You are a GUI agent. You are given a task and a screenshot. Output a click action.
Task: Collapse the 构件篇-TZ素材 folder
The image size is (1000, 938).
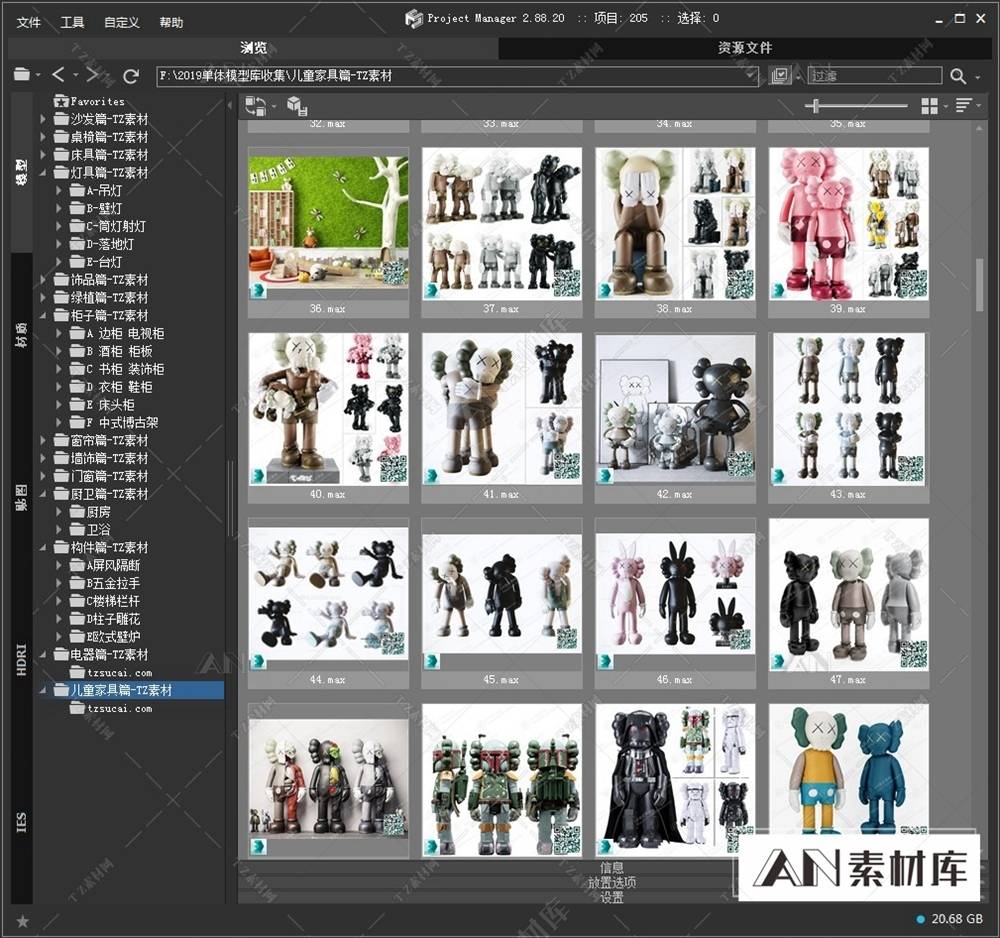(43, 547)
